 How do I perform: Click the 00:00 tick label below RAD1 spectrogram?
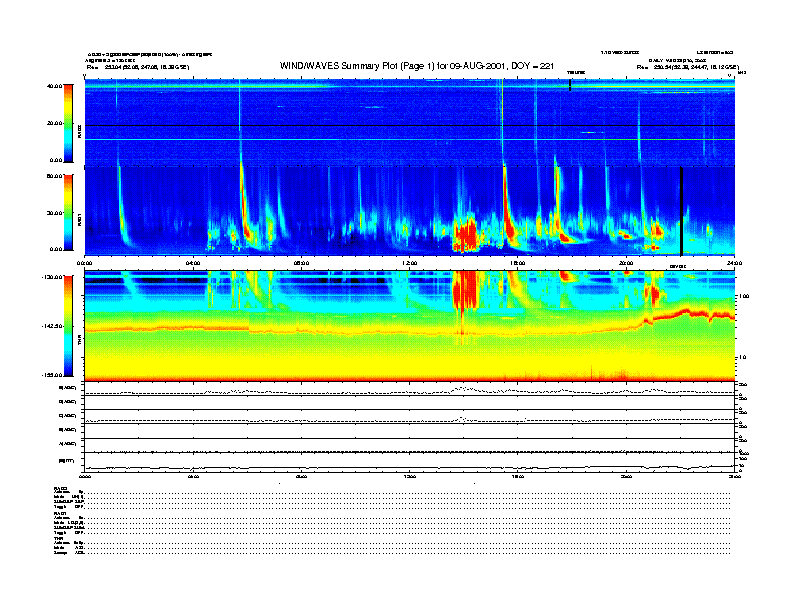[x=84, y=263]
